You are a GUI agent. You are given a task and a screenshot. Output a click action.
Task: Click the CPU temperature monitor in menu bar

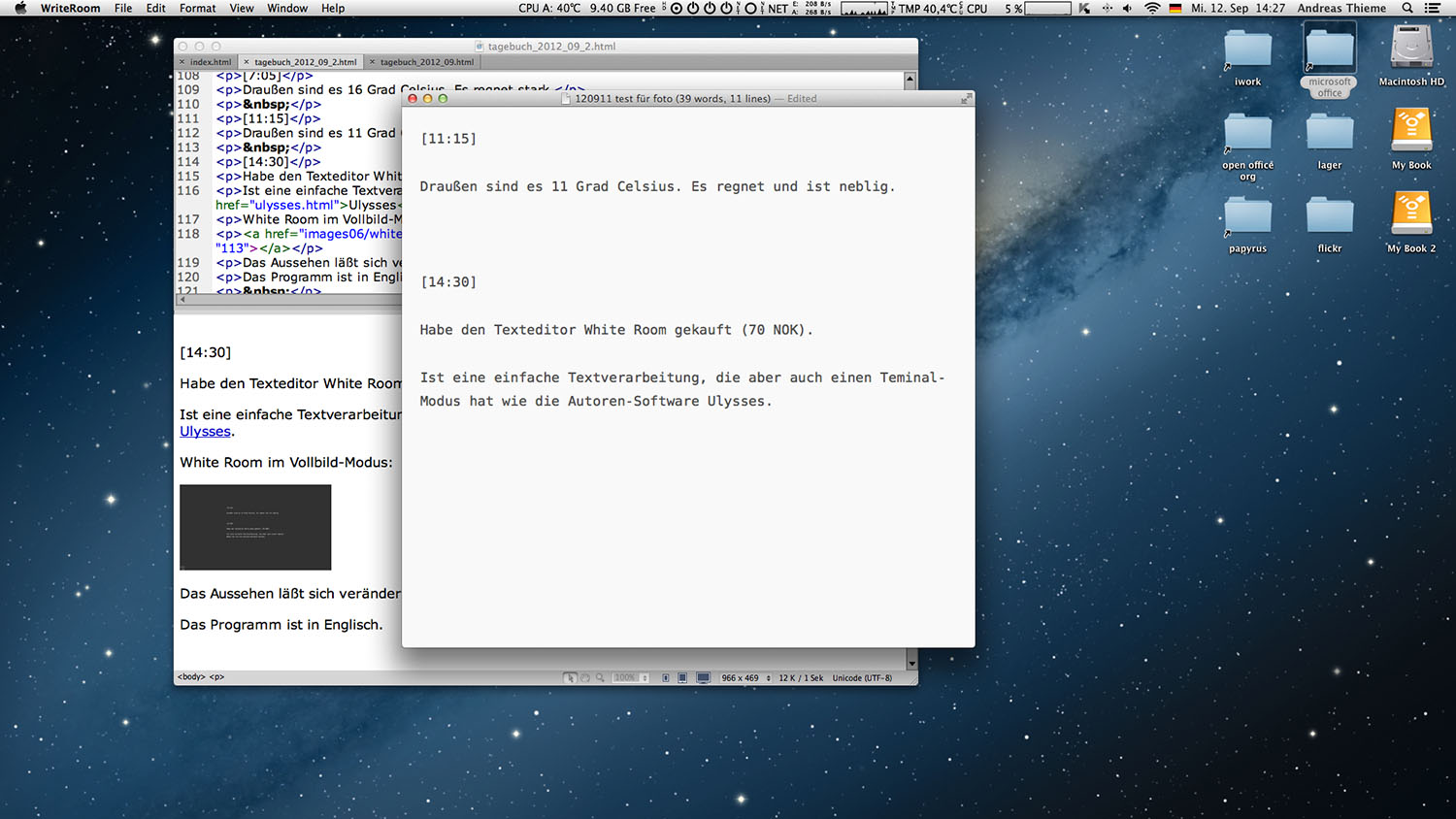[x=549, y=8]
